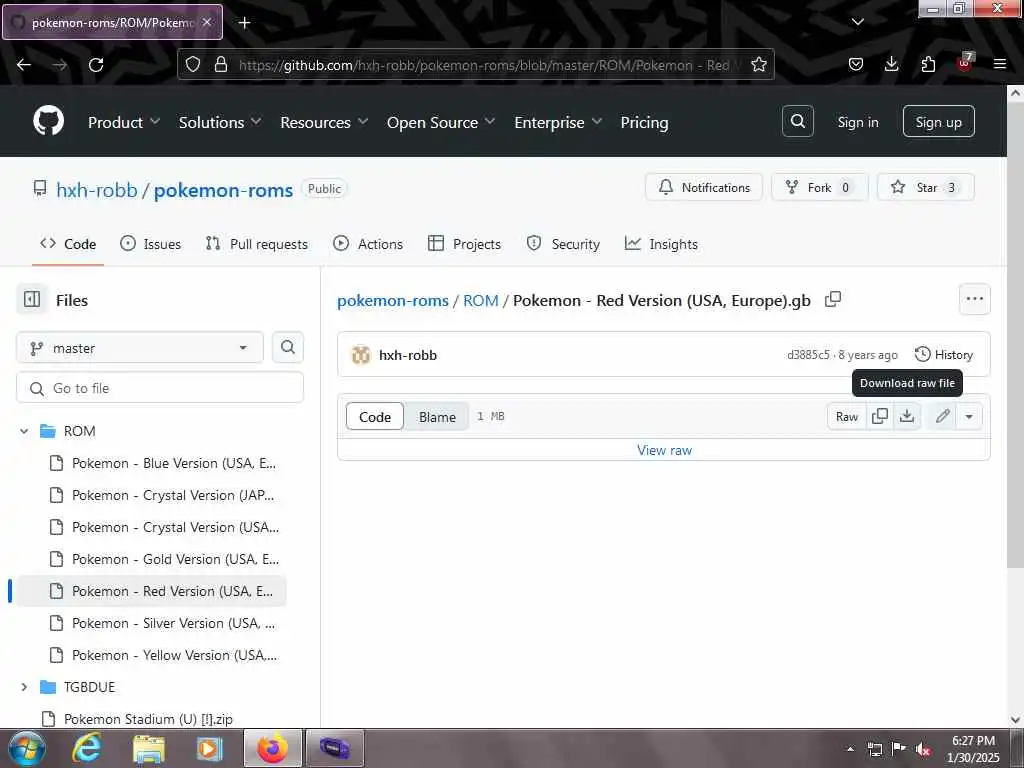
Task: Click the tracking protection shield icon
Action: tap(193, 65)
